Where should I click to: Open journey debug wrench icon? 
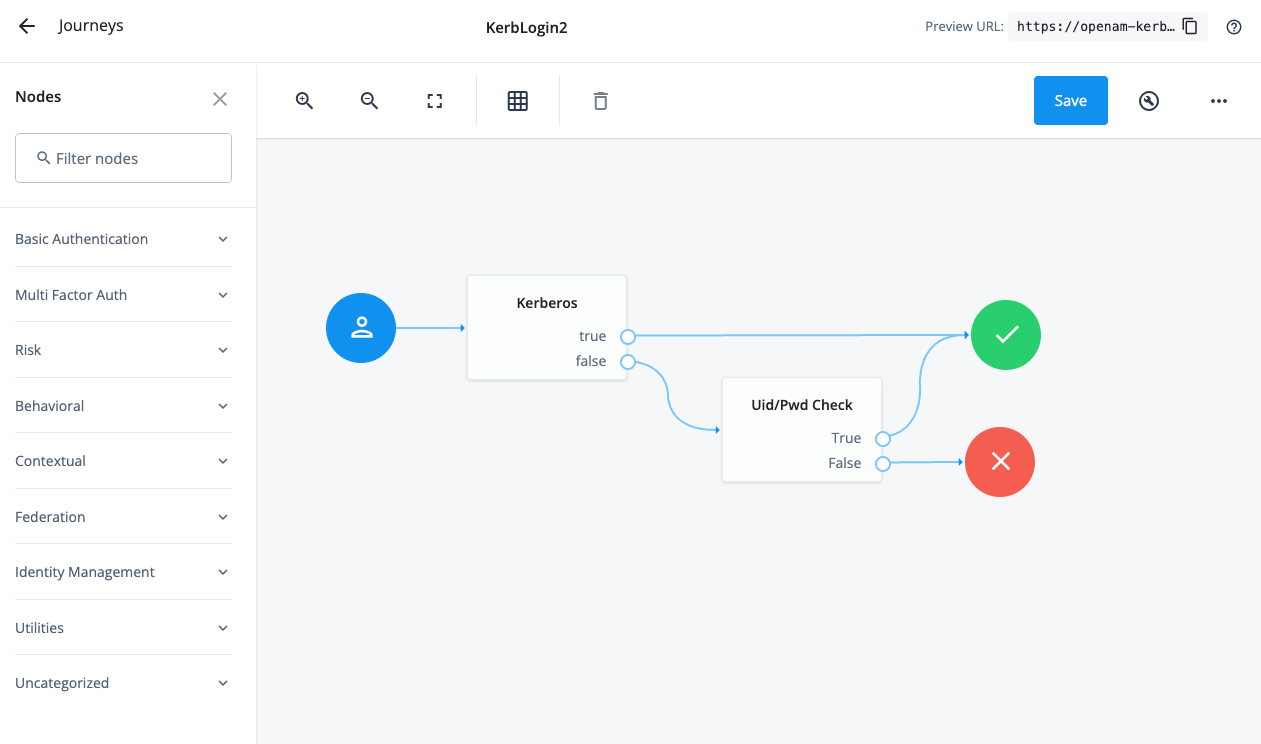click(1149, 101)
